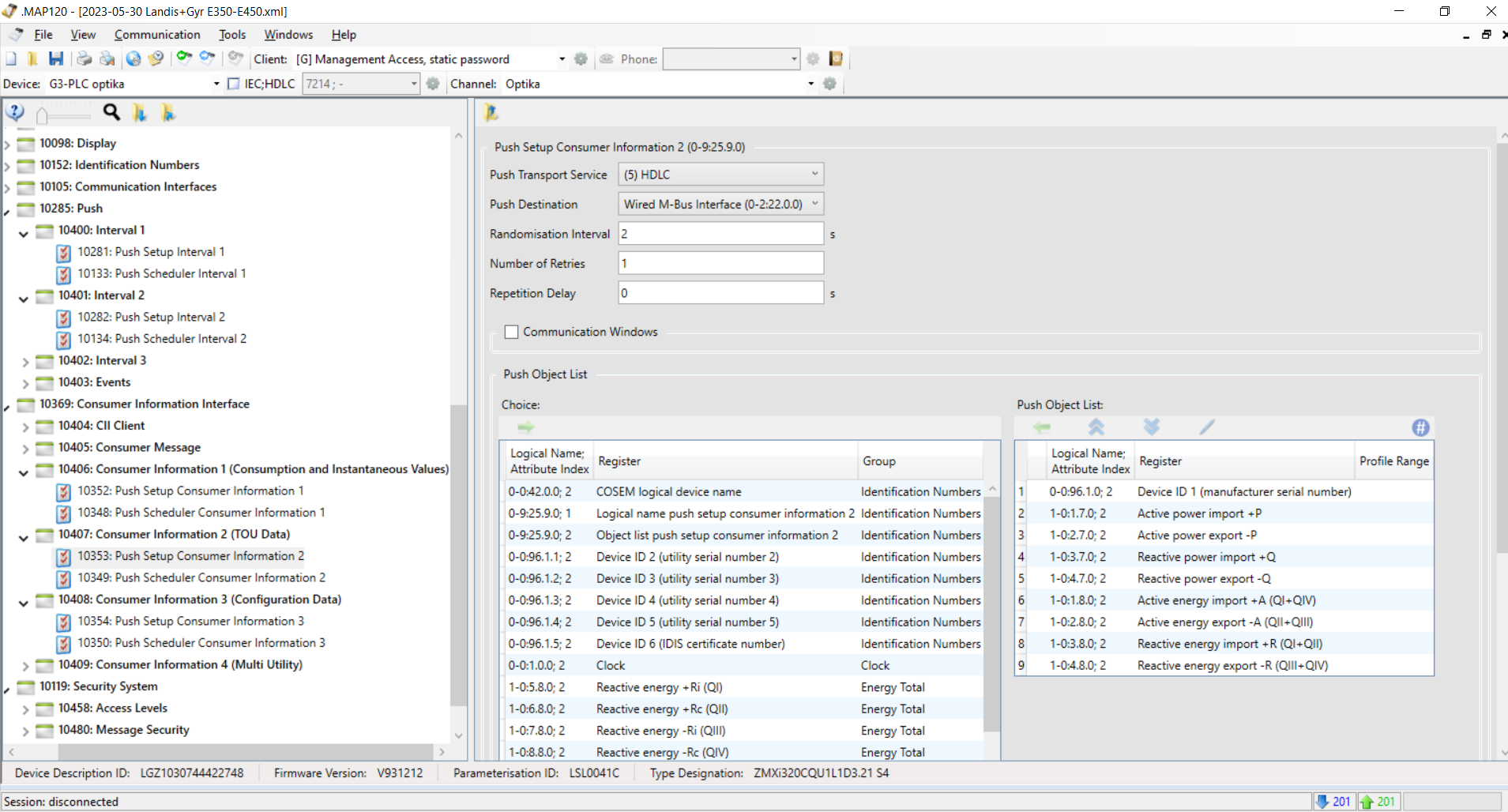This screenshot has width=1508, height=812.
Task: Open the Tools menu
Action: click(232, 35)
